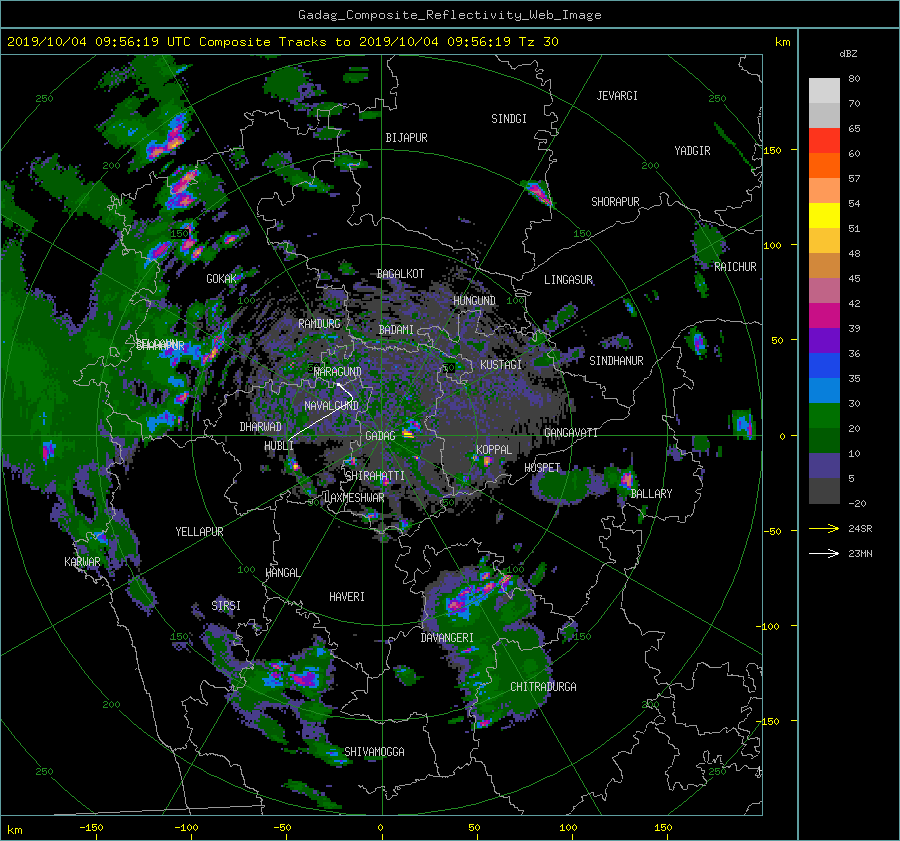Click the YELLAPUR city label

click(x=199, y=532)
